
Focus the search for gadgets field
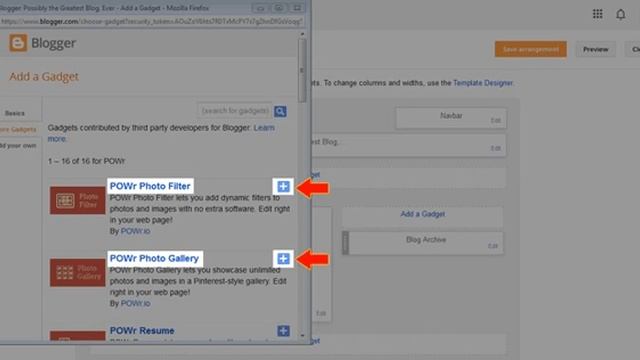pyautogui.click(x=235, y=111)
